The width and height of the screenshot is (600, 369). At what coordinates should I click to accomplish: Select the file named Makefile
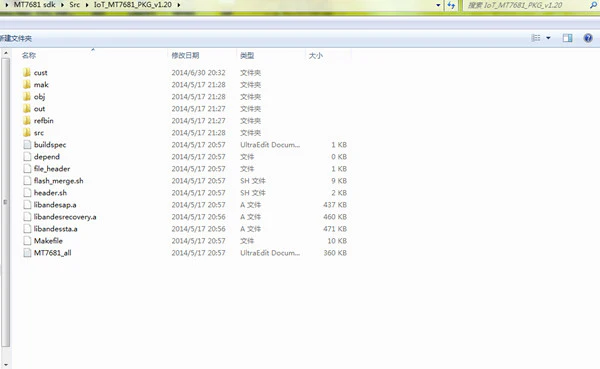48,241
